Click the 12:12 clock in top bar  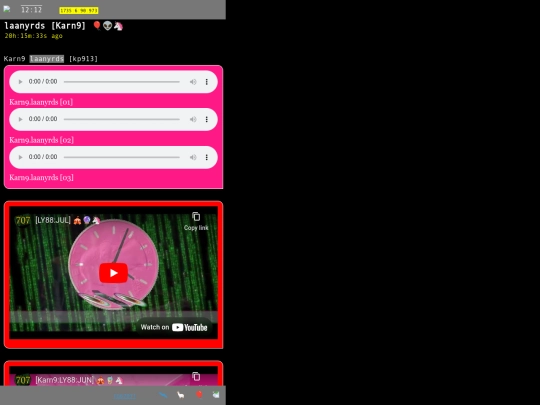click(x=31, y=10)
